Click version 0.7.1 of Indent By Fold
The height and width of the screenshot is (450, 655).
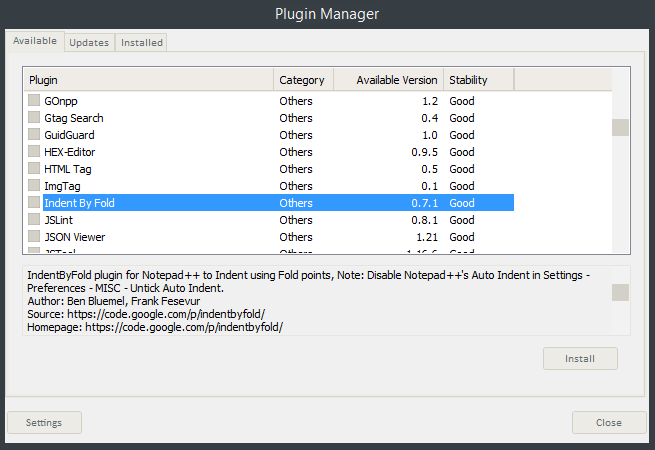coord(424,203)
